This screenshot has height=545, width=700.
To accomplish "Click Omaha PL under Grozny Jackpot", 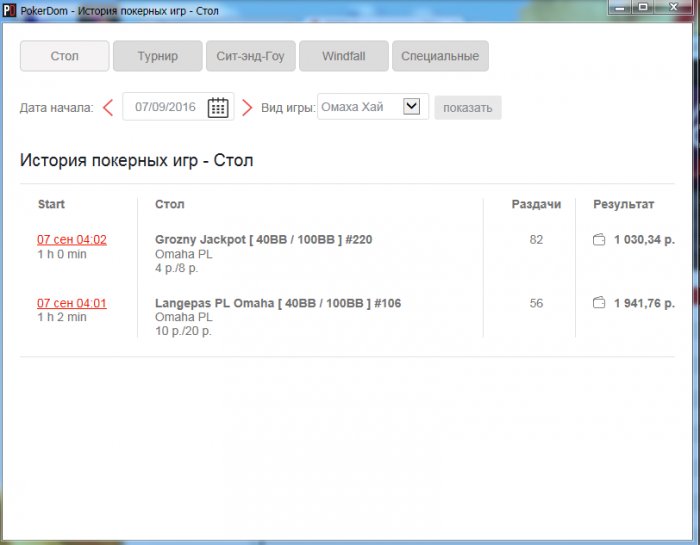I will tap(183, 254).
